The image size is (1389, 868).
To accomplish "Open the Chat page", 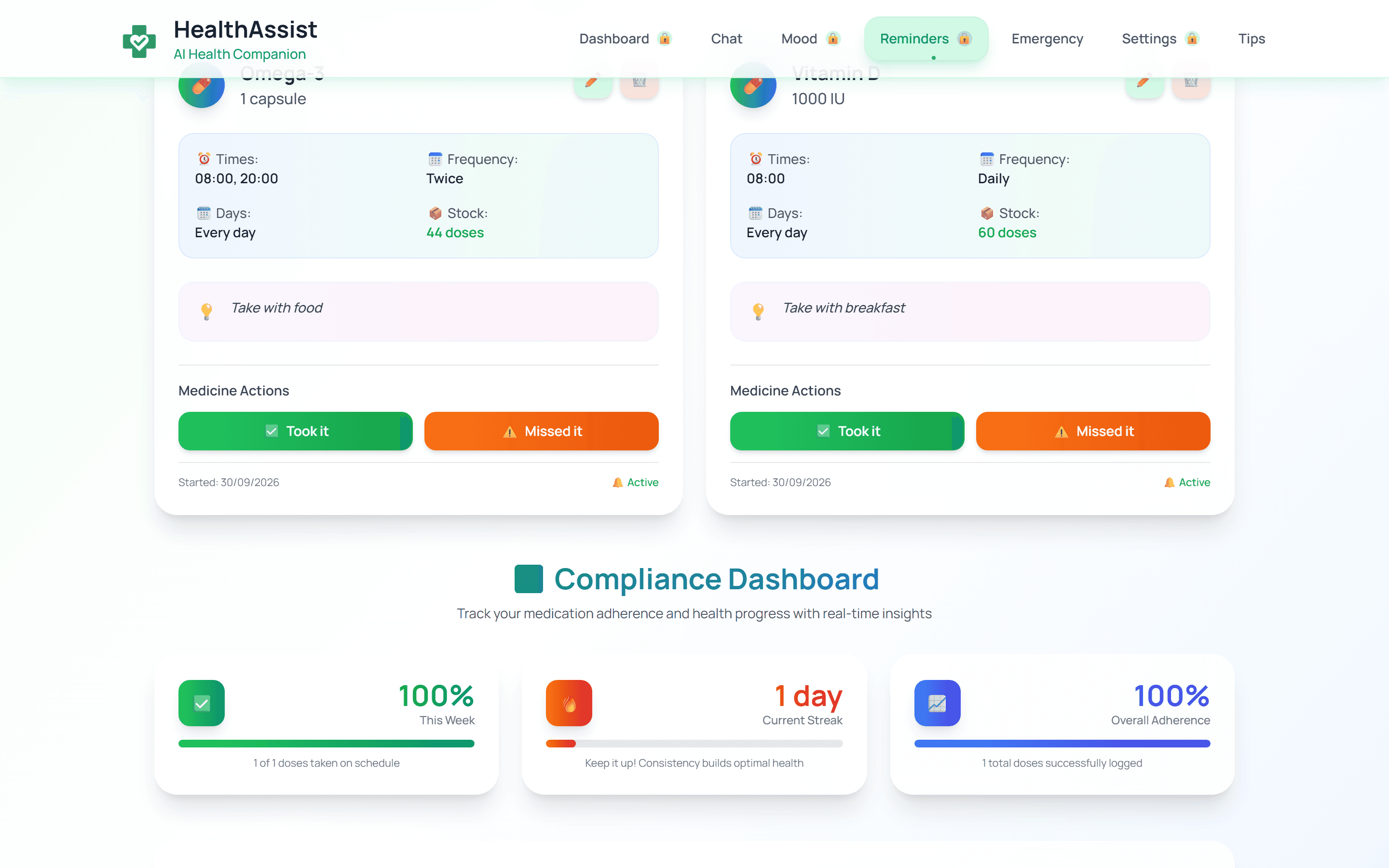I will click(726, 39).
